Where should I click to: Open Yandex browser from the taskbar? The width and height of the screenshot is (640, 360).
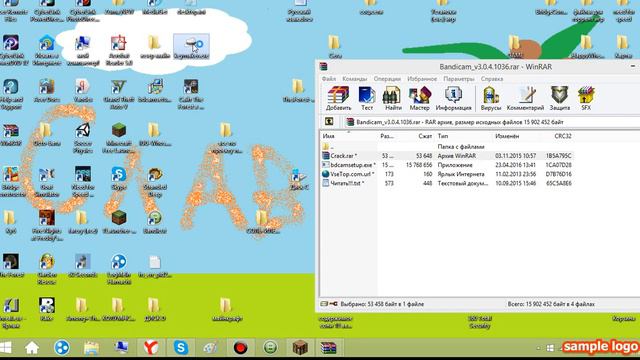click(151, 348)
